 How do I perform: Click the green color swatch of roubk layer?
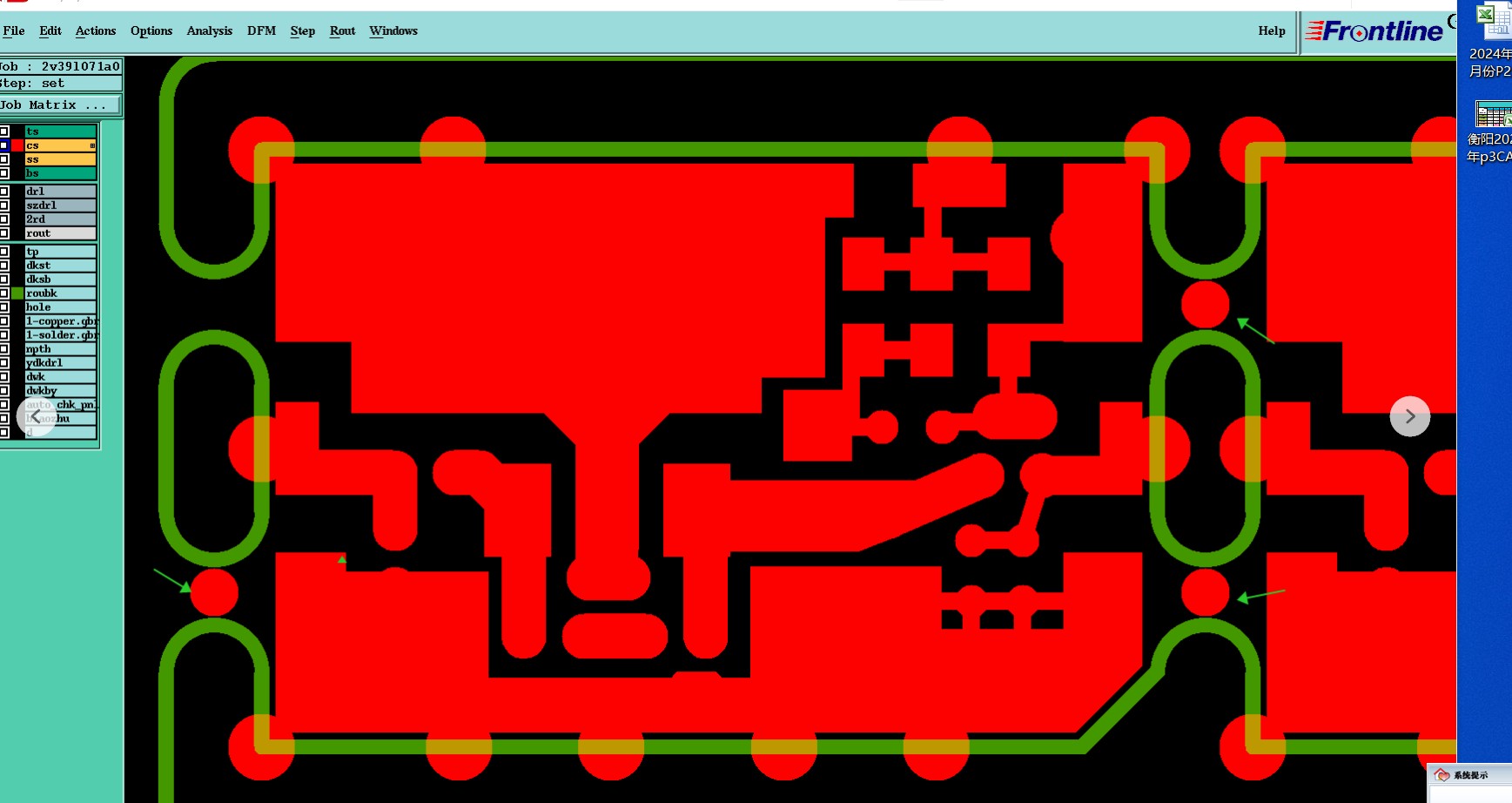[17, 294]
